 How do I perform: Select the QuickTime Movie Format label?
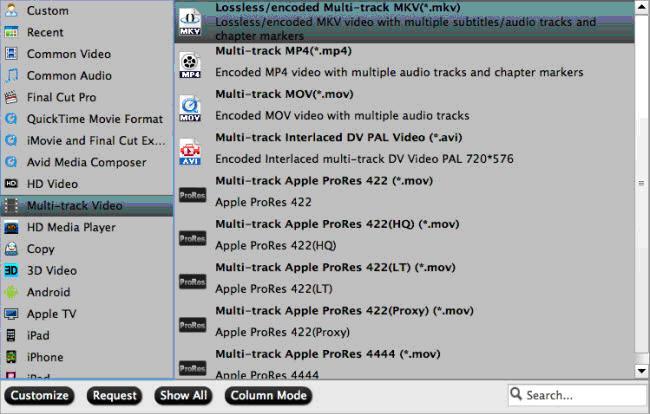click(x=95, y=119)
